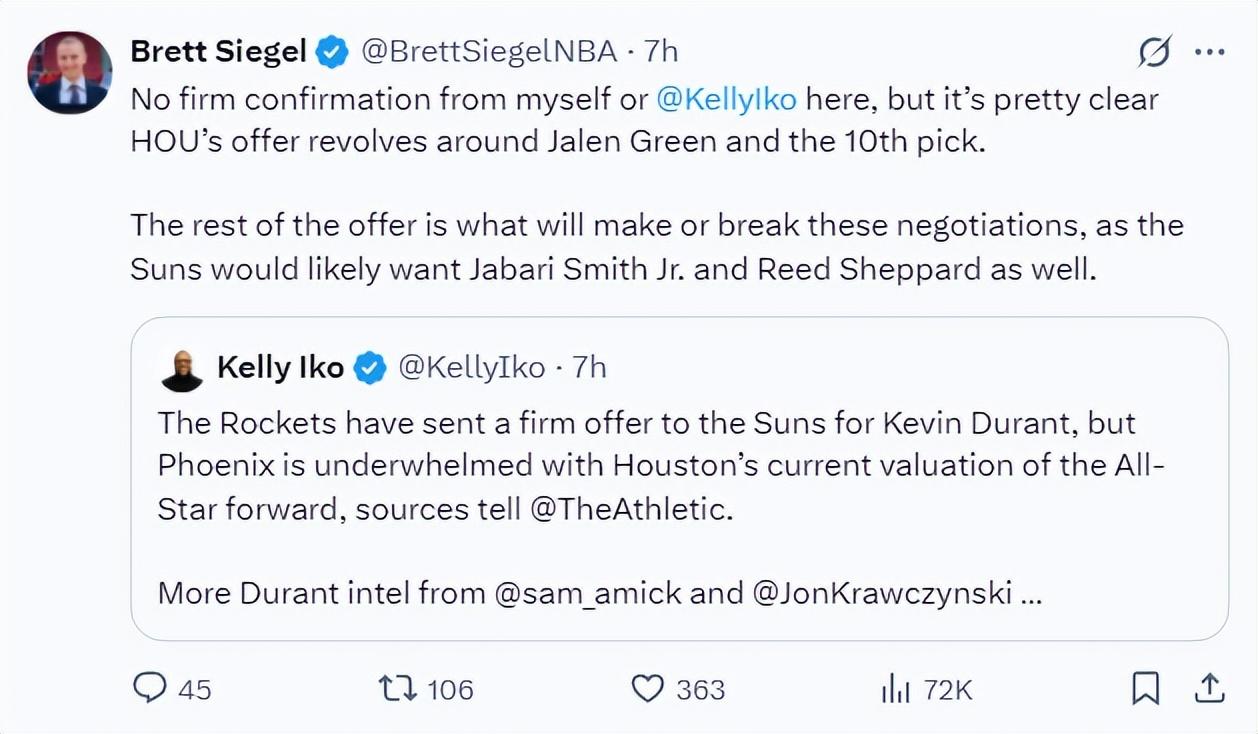This screenshot has height=734, width=1258.
Task: Click the Grok slashed-circle icon
Action: [x=1154, y=52]
